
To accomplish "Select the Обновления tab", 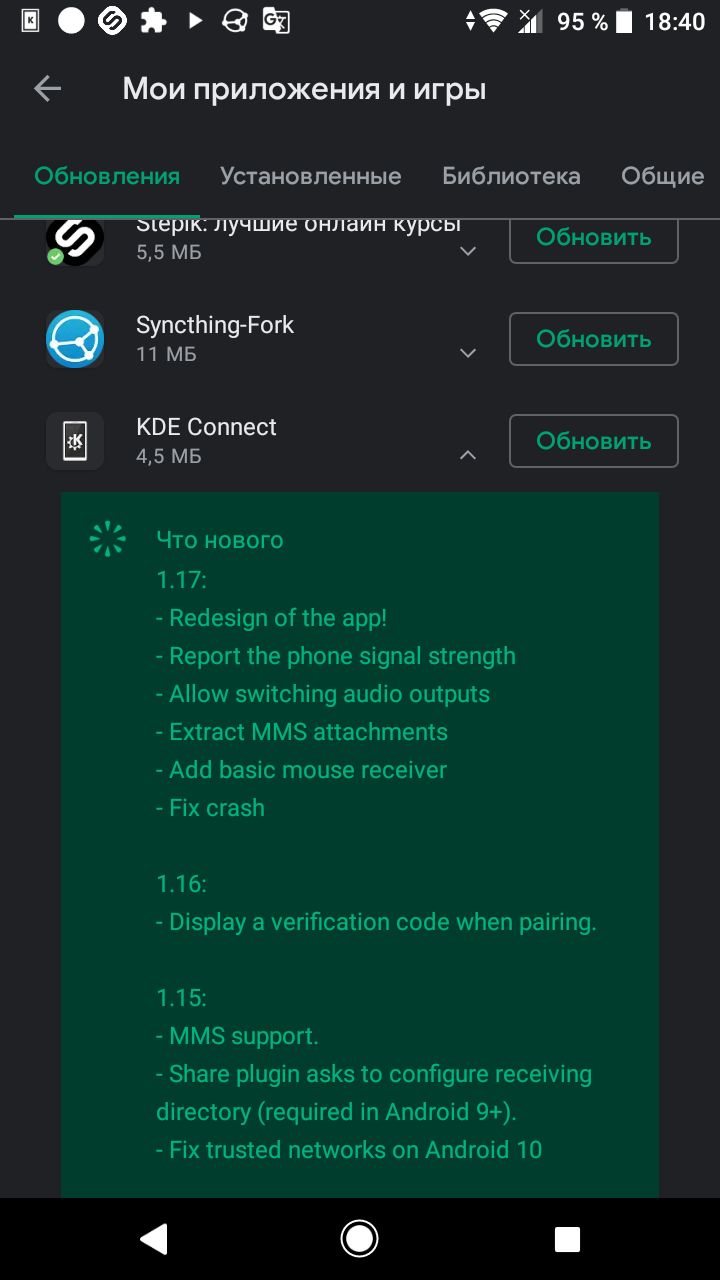I will 107,176.
